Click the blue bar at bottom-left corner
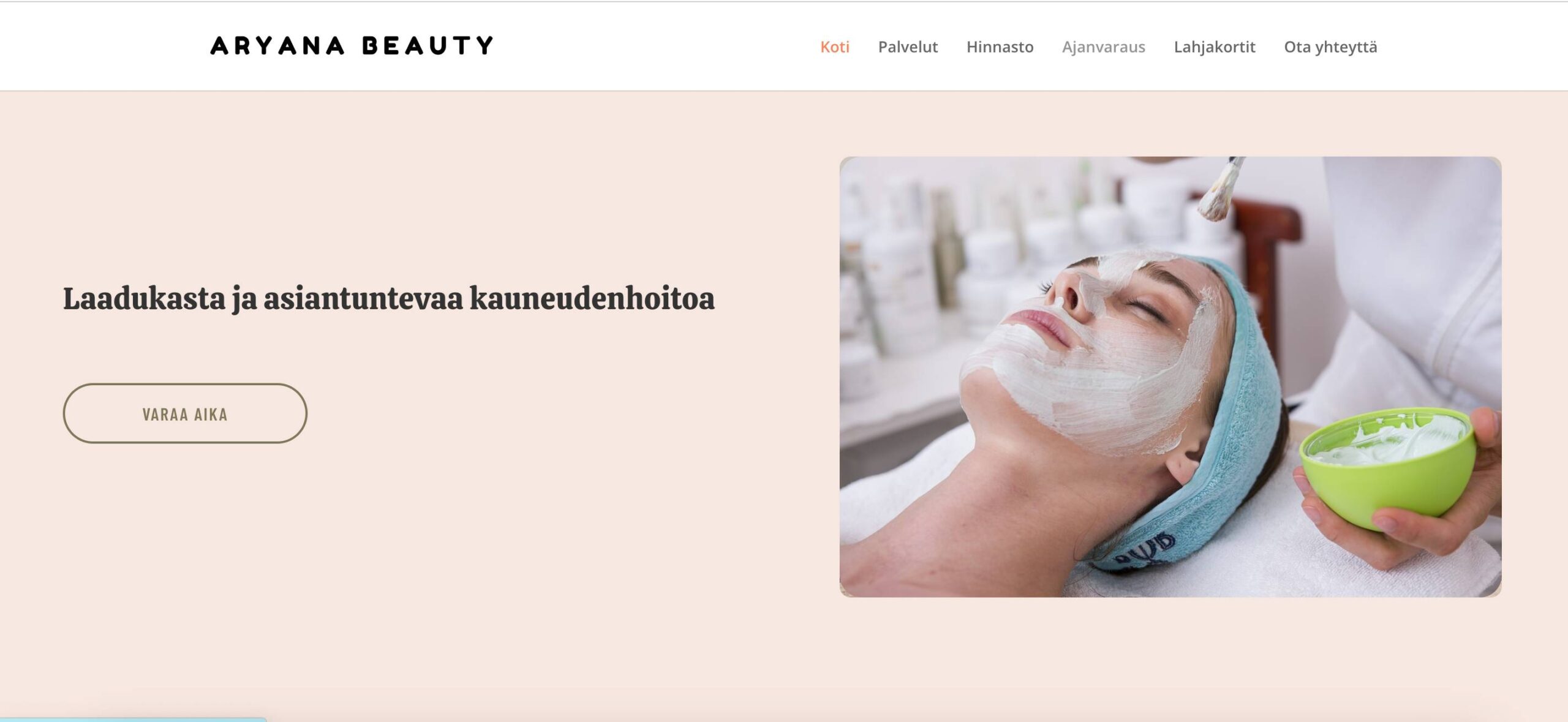Image resolution: width=1568 pixels, height=722 pixels. (x=133, y=720)
